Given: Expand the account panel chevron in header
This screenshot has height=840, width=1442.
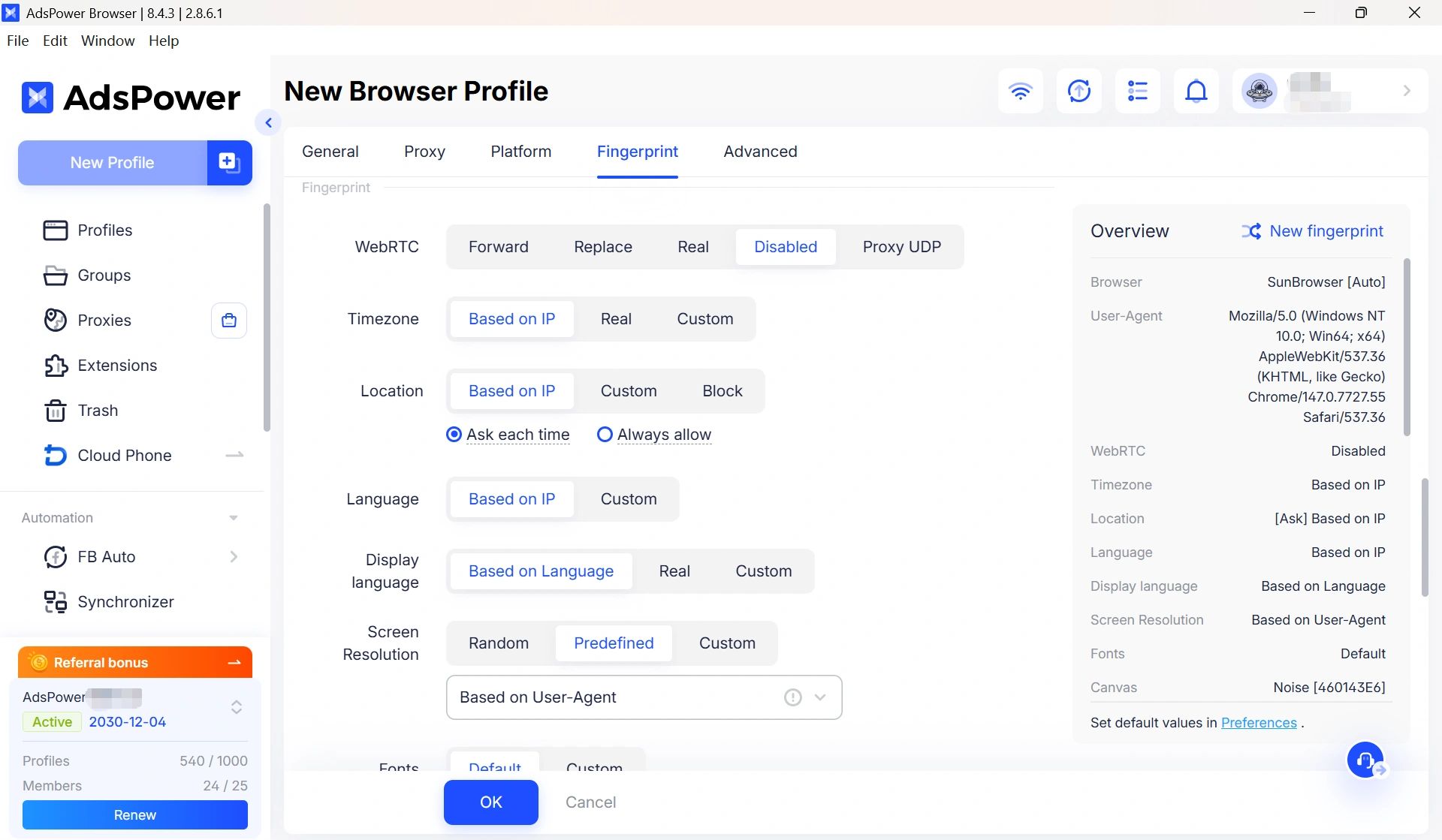Looking at the screenshot, I should [1407, 91].
